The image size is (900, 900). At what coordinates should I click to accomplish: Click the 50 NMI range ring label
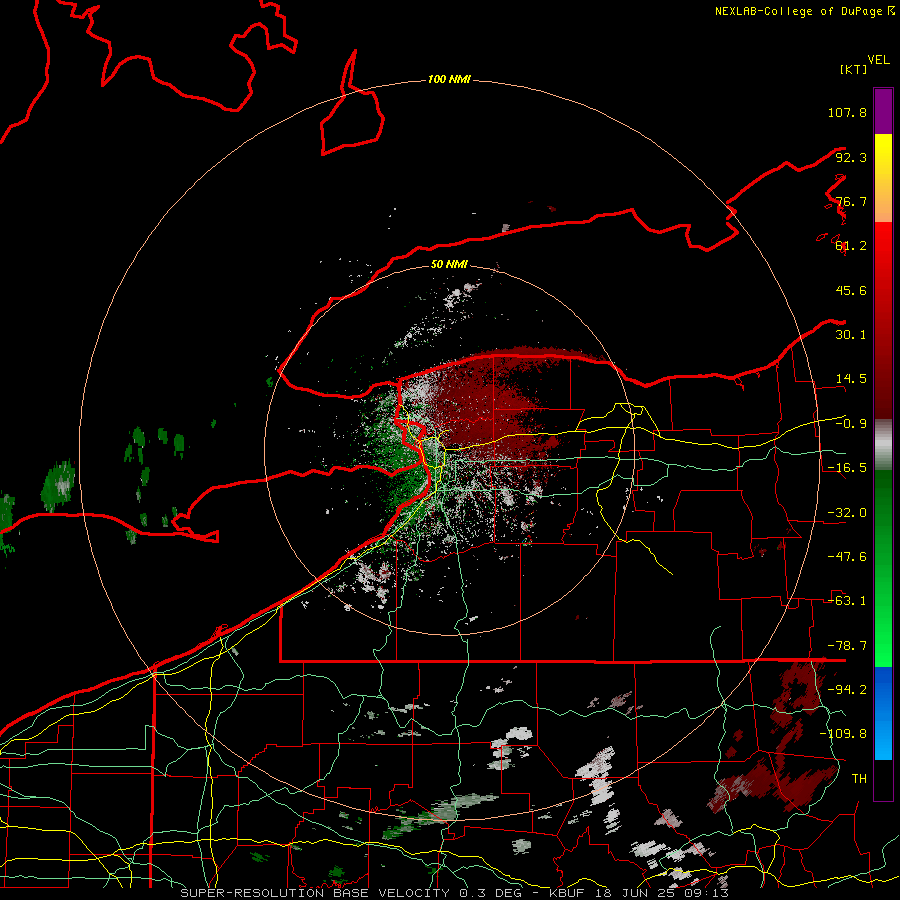coord(449,264)
